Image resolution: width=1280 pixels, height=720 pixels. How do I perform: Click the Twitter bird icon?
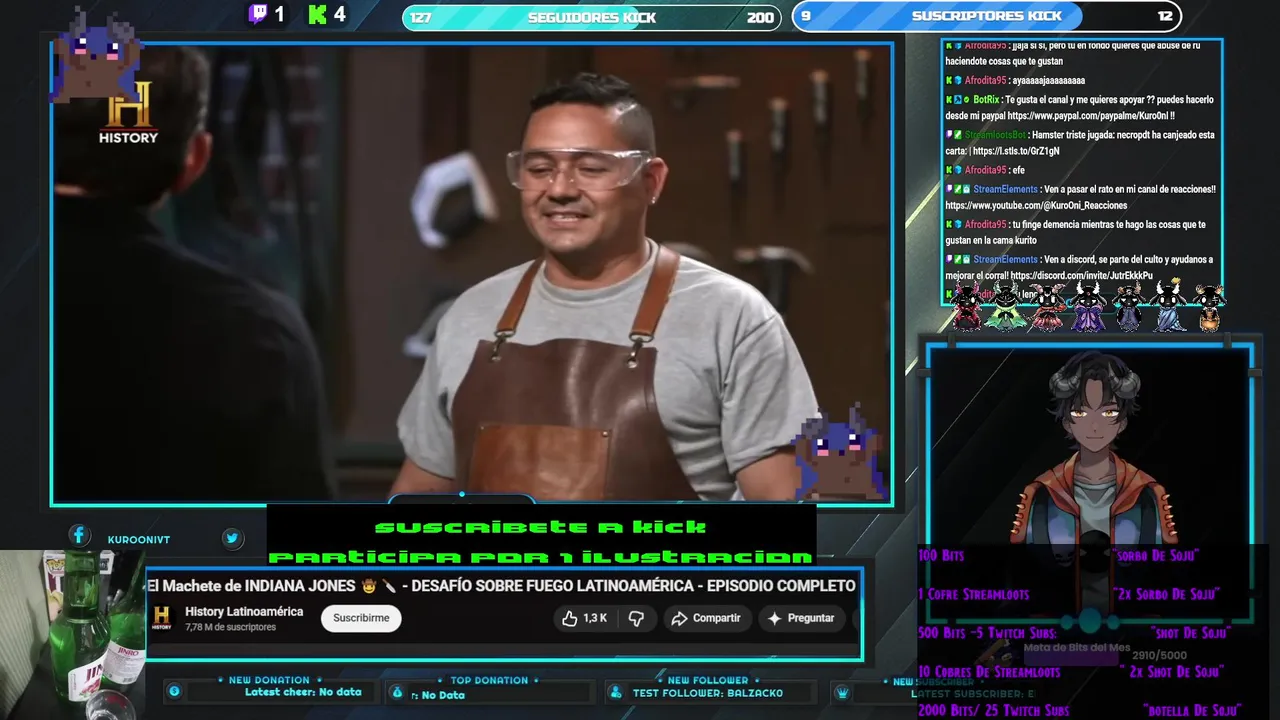point(232,538)
